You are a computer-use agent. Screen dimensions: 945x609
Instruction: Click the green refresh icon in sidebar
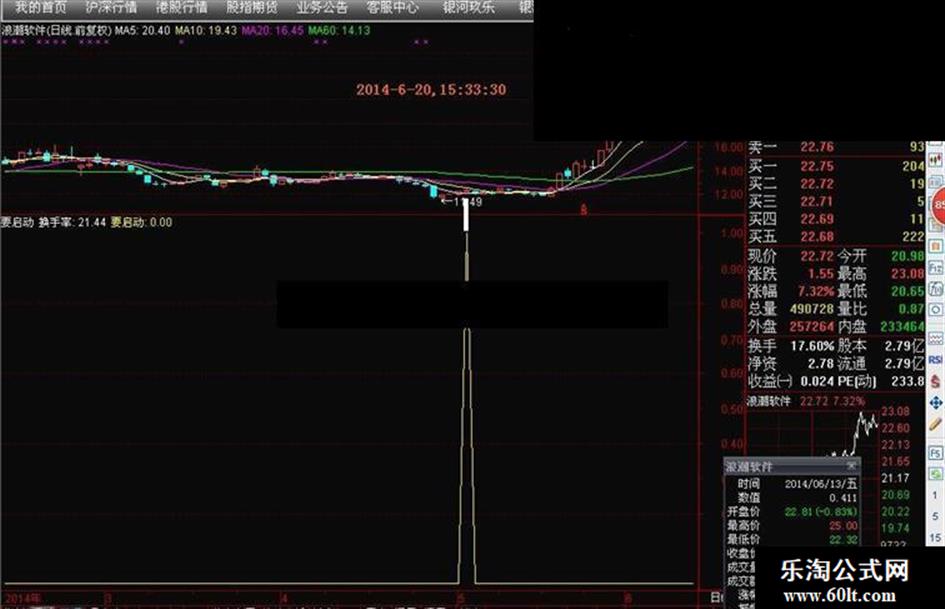pyautogui.click(x=935, y=474)
